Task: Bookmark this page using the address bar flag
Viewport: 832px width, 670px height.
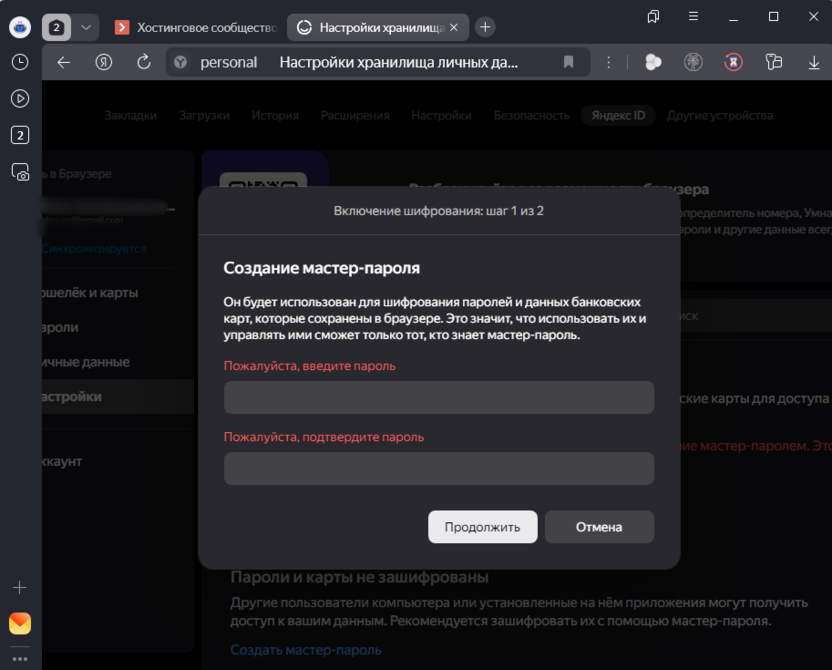Action: pyautogui.click(x=568, y=62)
